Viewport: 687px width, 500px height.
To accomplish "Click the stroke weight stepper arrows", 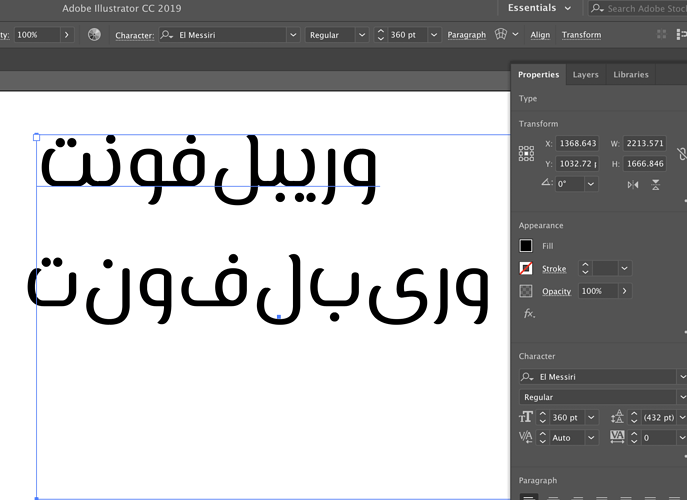I will [585, 268].
